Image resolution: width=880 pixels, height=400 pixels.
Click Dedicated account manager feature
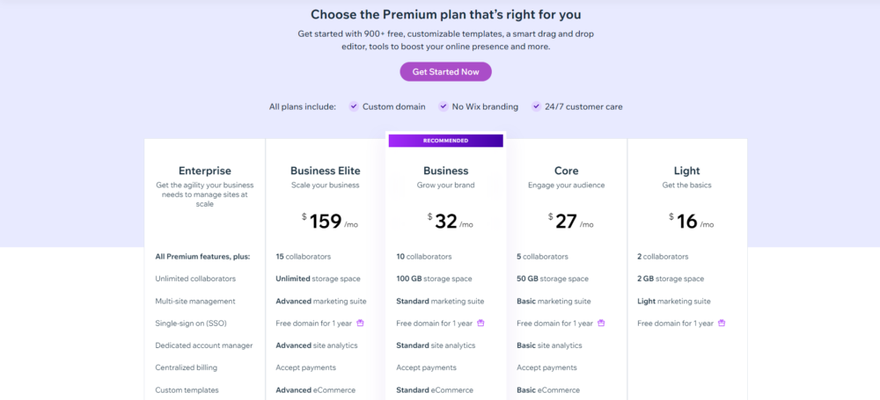pos(204,346)
